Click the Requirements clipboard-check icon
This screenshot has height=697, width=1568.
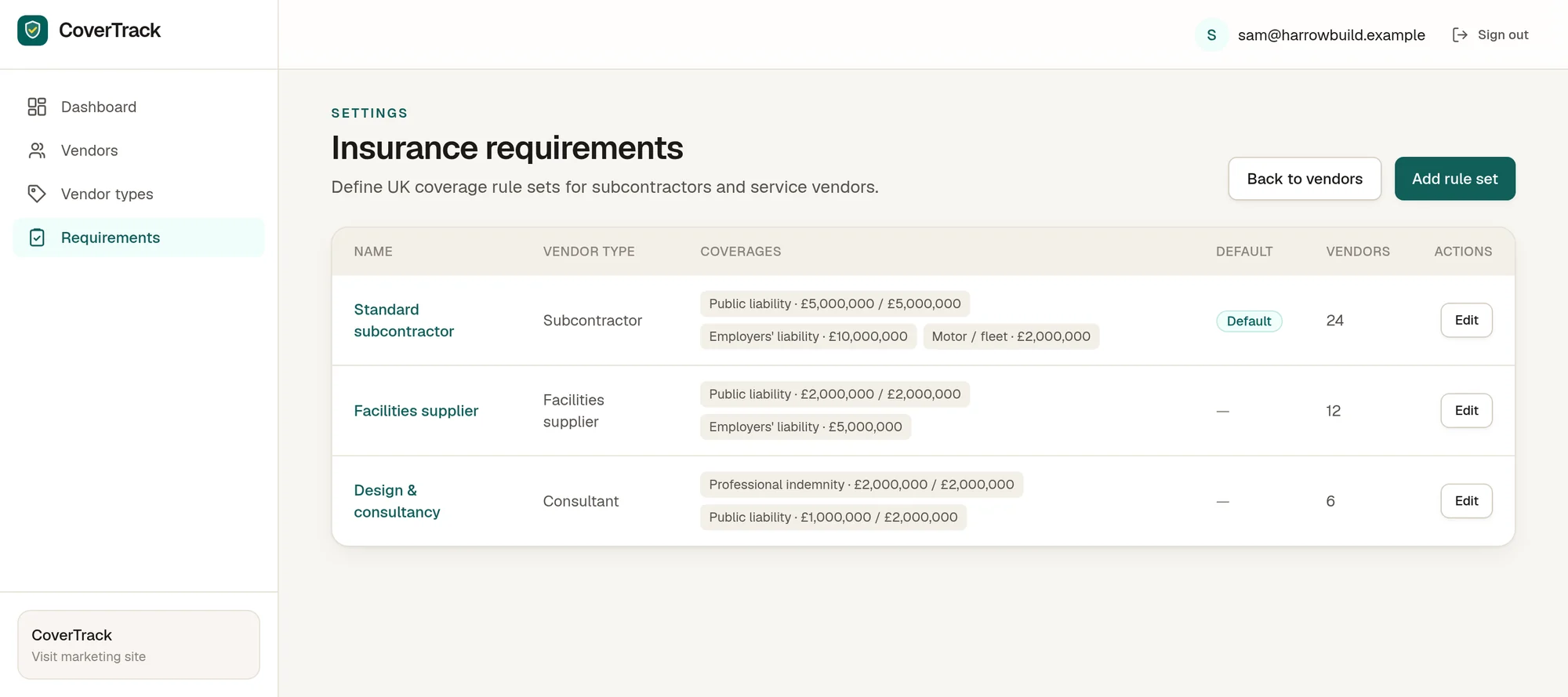(x=37, y=238)
